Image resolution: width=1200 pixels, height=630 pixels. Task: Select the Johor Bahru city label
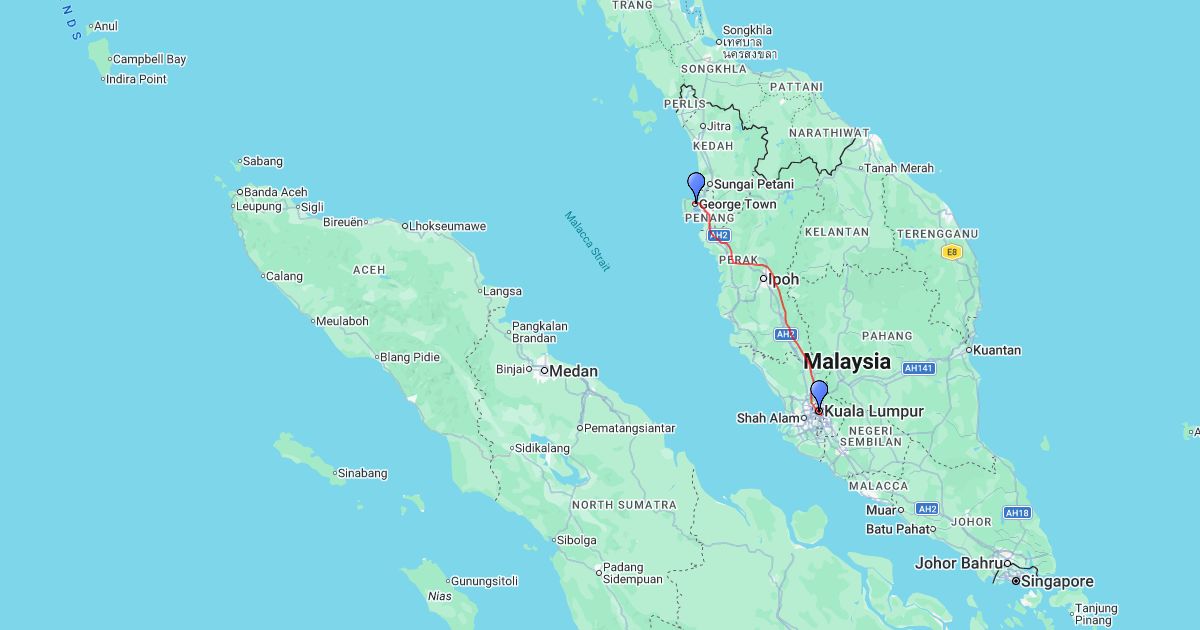pyautogui.click(x=957, y=563)
